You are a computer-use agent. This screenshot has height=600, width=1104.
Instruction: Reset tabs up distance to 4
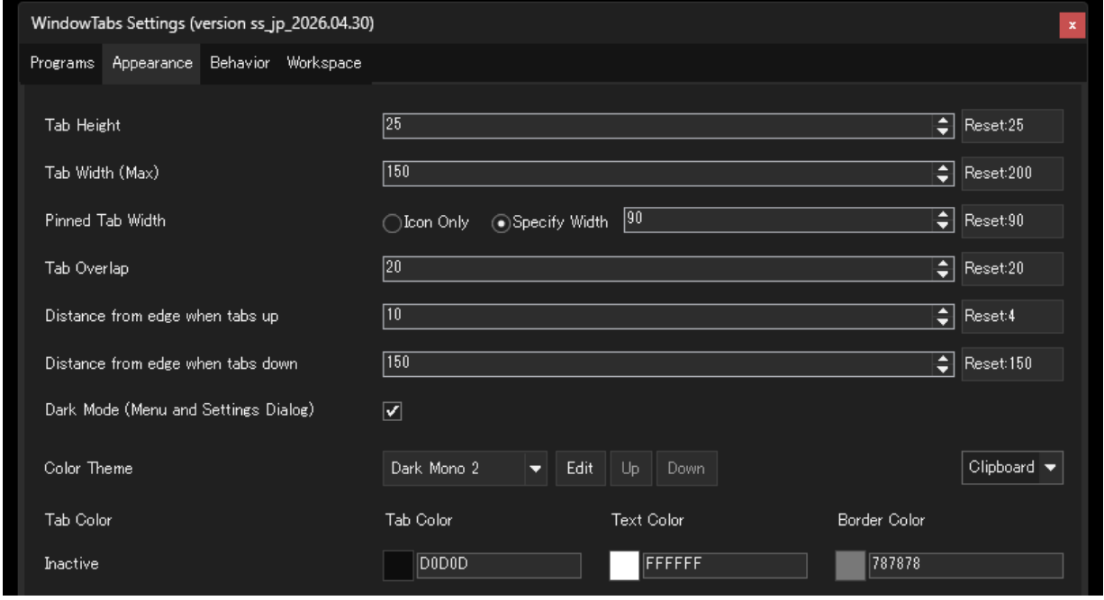(x=1012, y=316)
